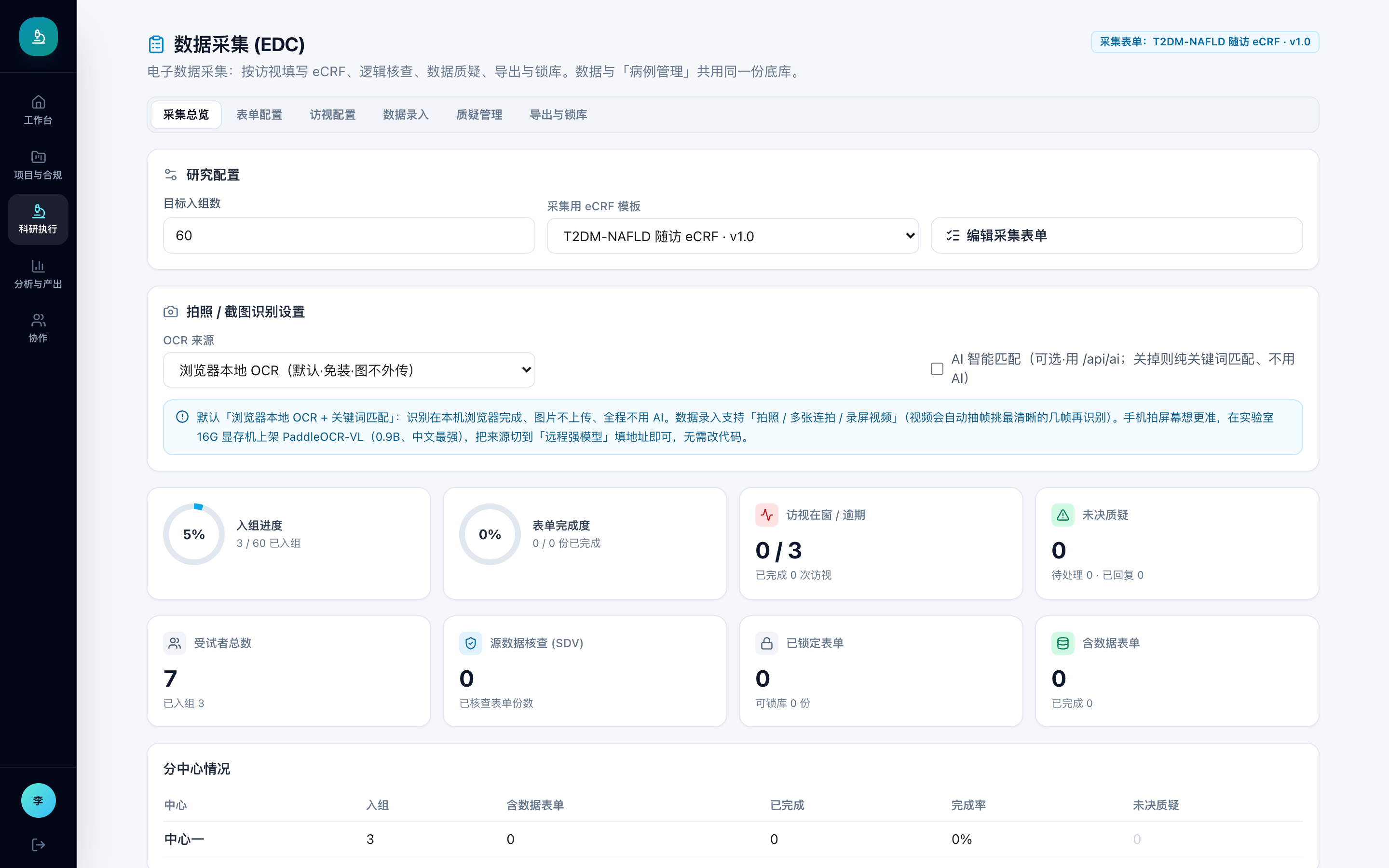This screenshot has height=868, width=1389.
Task: Click people icon on 受试者总数 card
Action: 175,644
